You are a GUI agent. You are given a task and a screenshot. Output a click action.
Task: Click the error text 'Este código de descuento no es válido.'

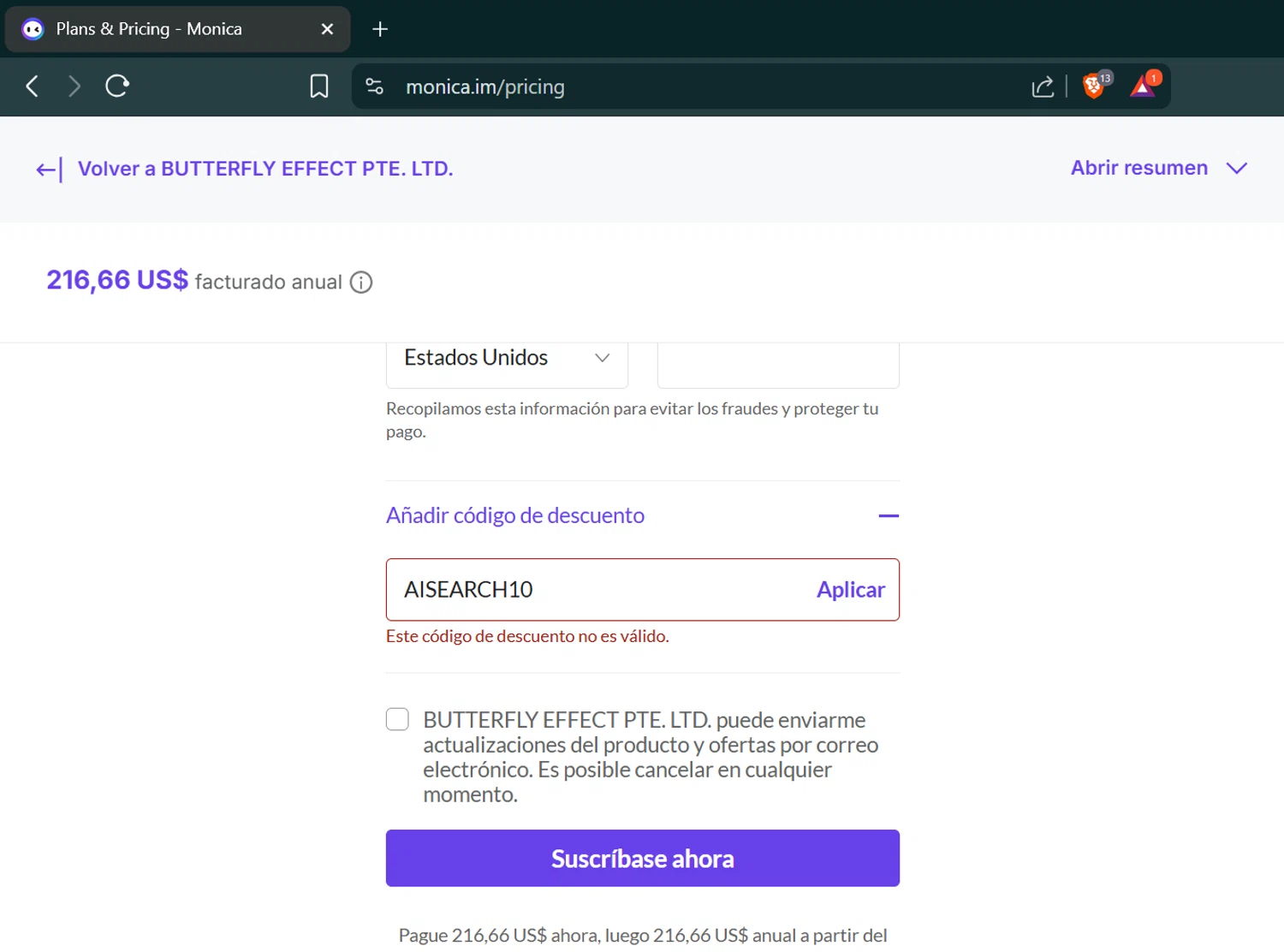coord(527,636)
